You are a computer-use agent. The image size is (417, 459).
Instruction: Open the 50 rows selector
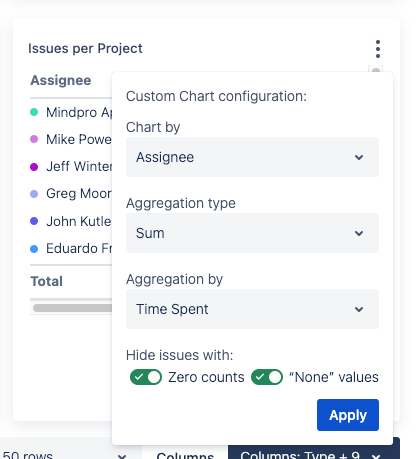[x=65, y=455]
